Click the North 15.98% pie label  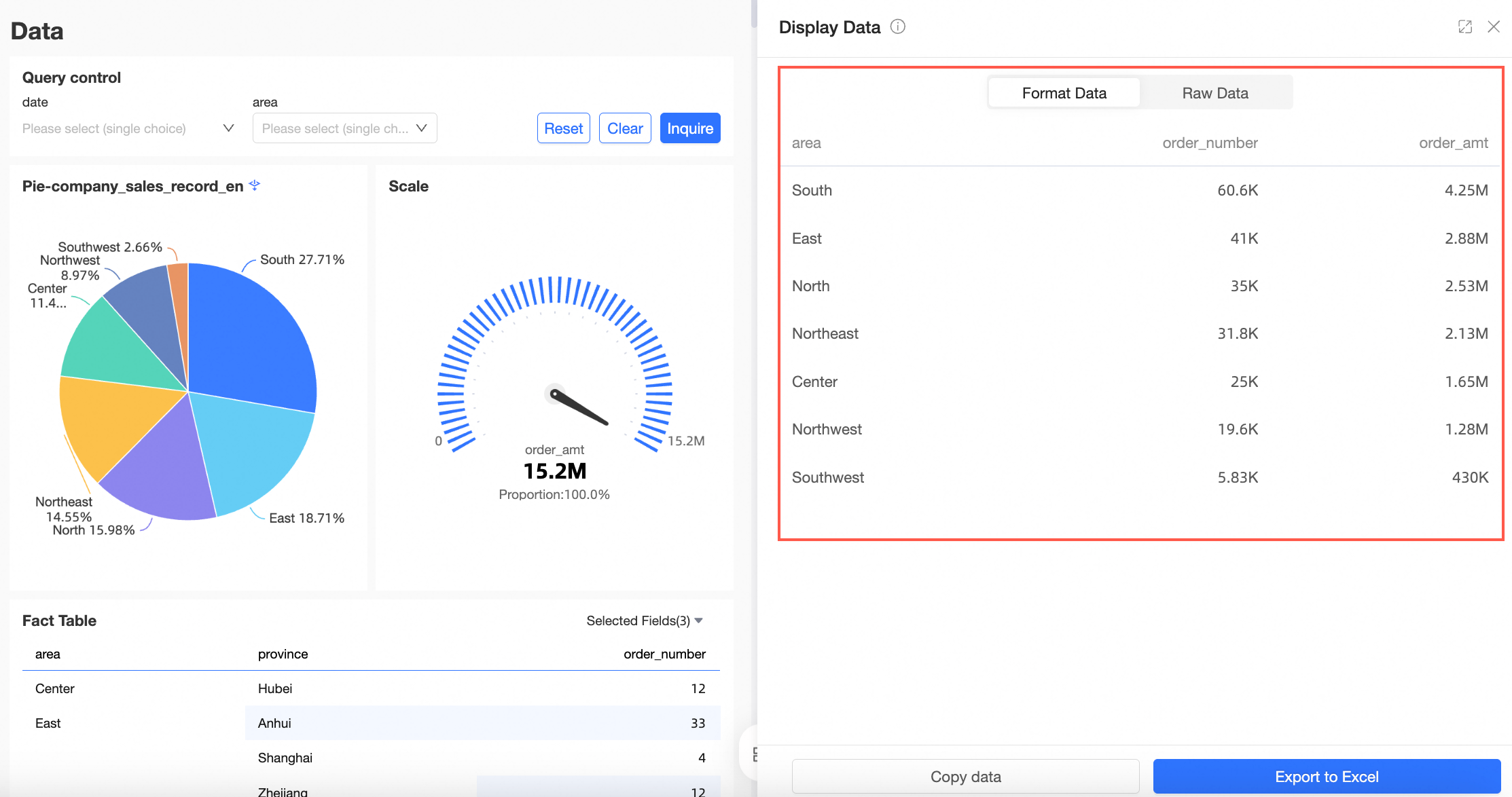coord(94,530)
